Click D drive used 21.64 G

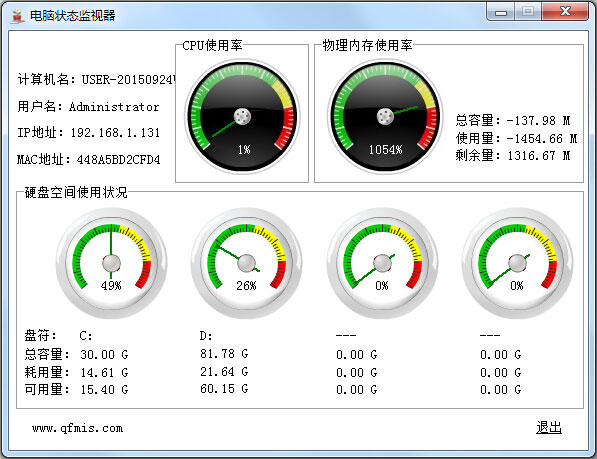(x=224, y=371)
